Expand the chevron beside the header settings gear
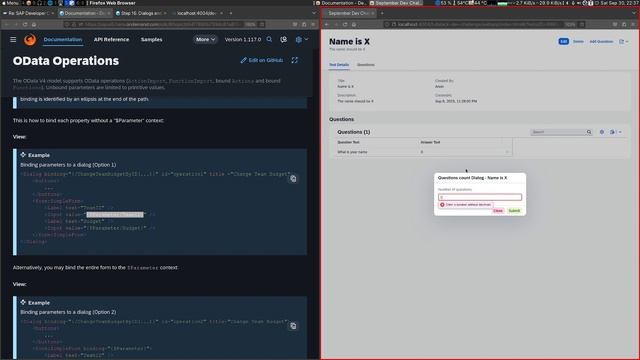Viewport: 640px width, 360px height. point(307,40)
